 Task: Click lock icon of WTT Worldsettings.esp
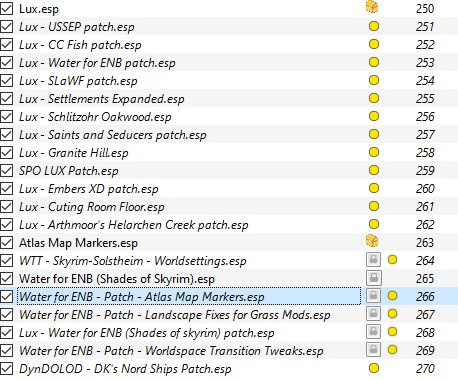point(373,260)
